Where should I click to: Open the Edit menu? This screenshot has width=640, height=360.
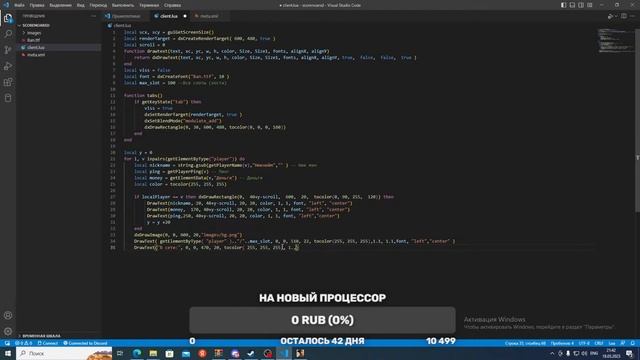click(x=37, y=5)
